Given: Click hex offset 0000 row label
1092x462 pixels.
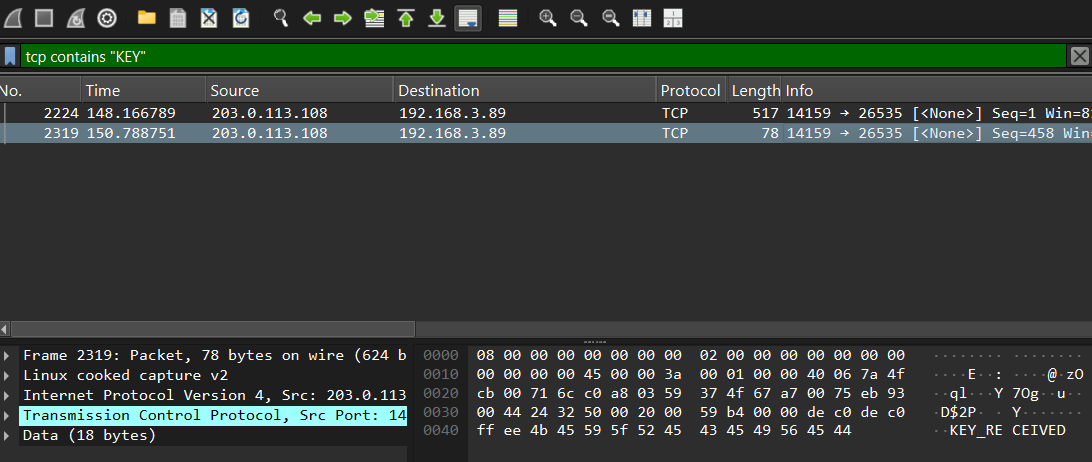Looking at the screenshot, I should point(441,355).
